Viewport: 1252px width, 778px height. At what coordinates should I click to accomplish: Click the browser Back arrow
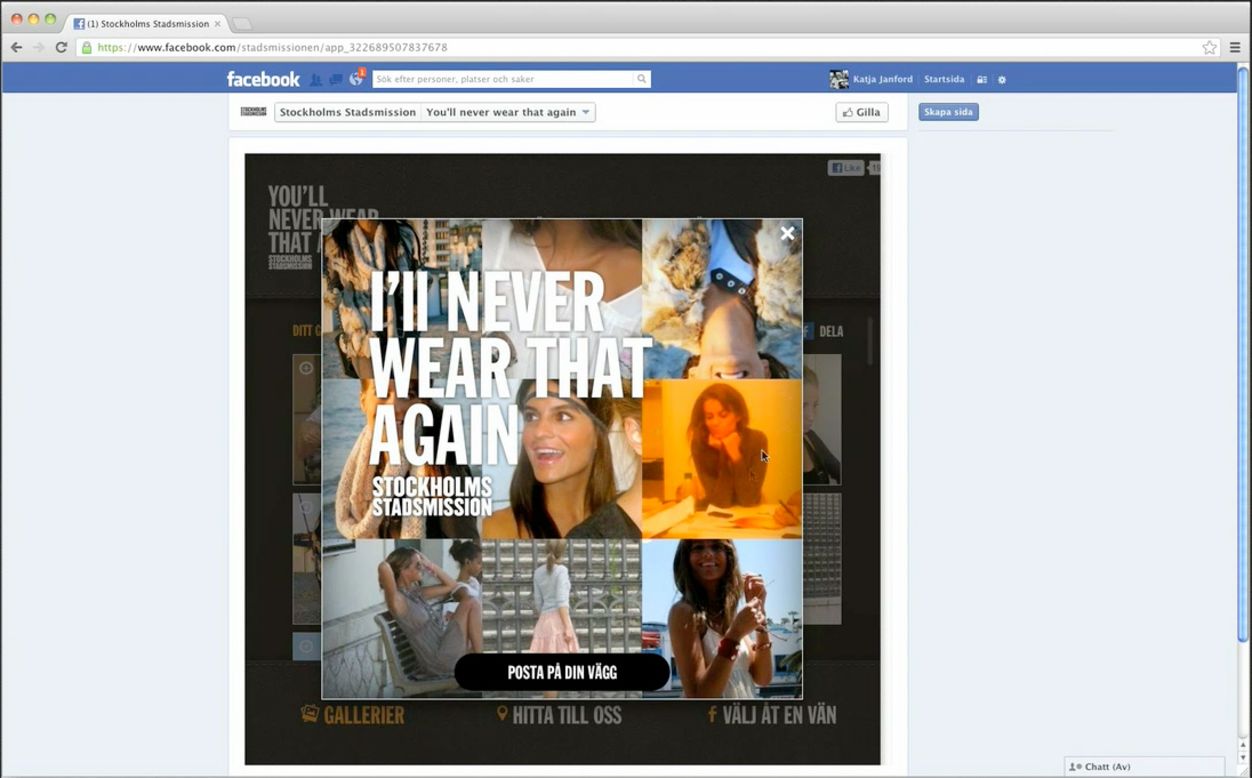click(16, 47)
